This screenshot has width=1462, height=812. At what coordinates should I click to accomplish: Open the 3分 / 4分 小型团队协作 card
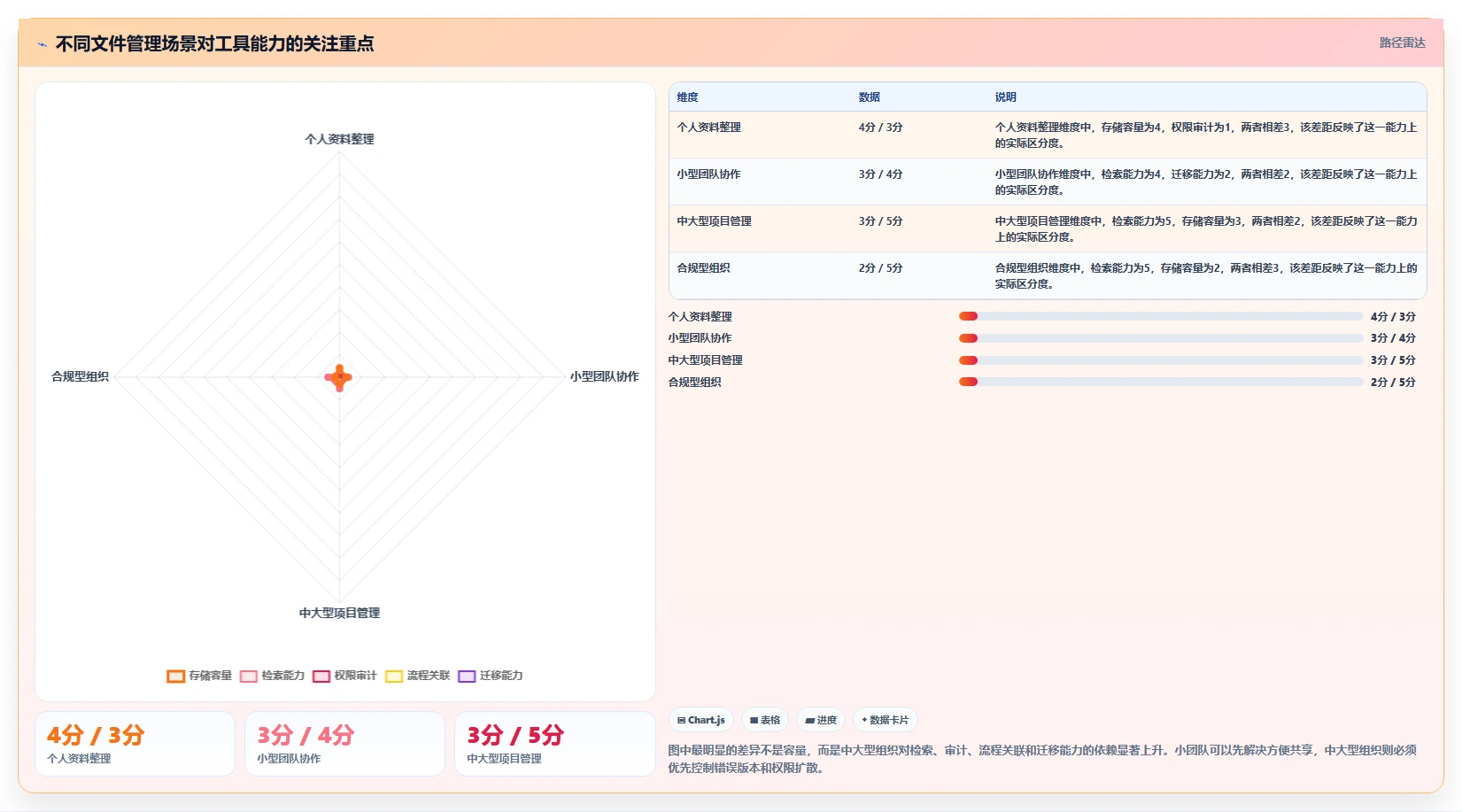[345, 744]
